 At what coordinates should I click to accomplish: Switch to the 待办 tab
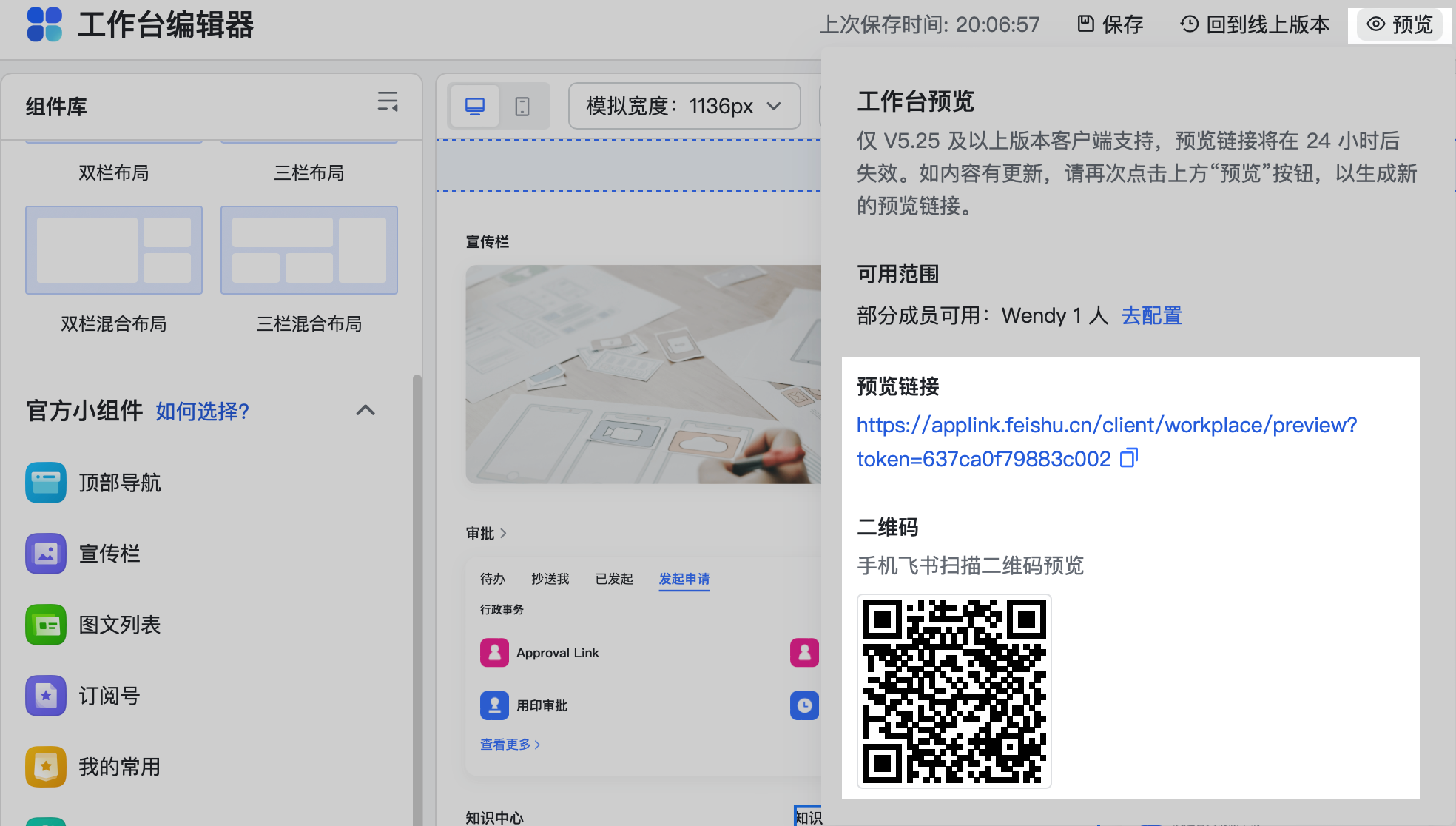tap(493, 579)
